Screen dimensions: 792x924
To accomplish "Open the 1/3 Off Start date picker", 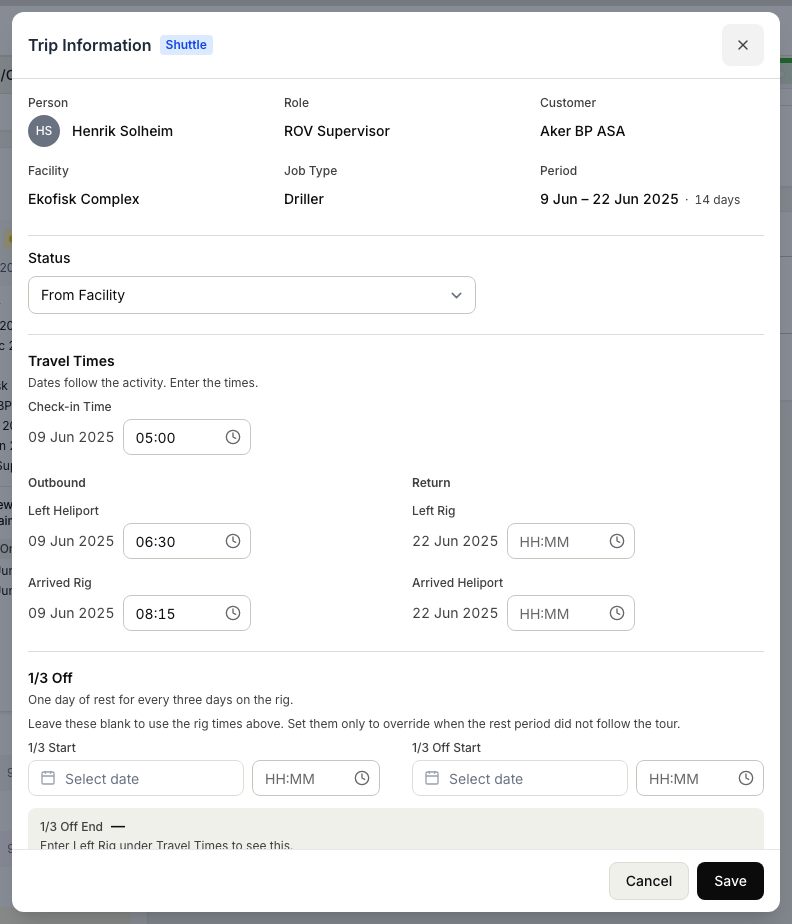I will 520,778.
